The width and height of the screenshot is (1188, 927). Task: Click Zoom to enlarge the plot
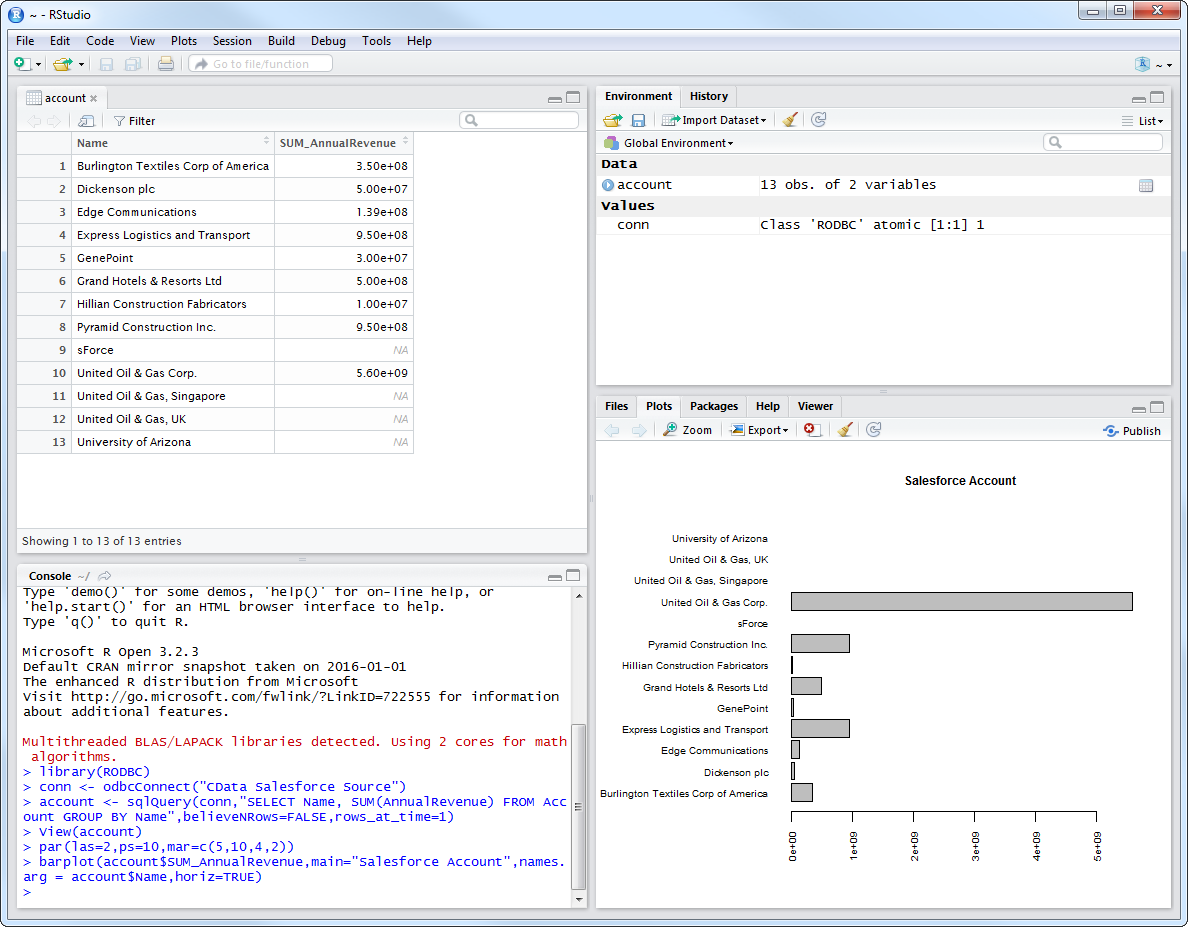(x=688, y=430)
